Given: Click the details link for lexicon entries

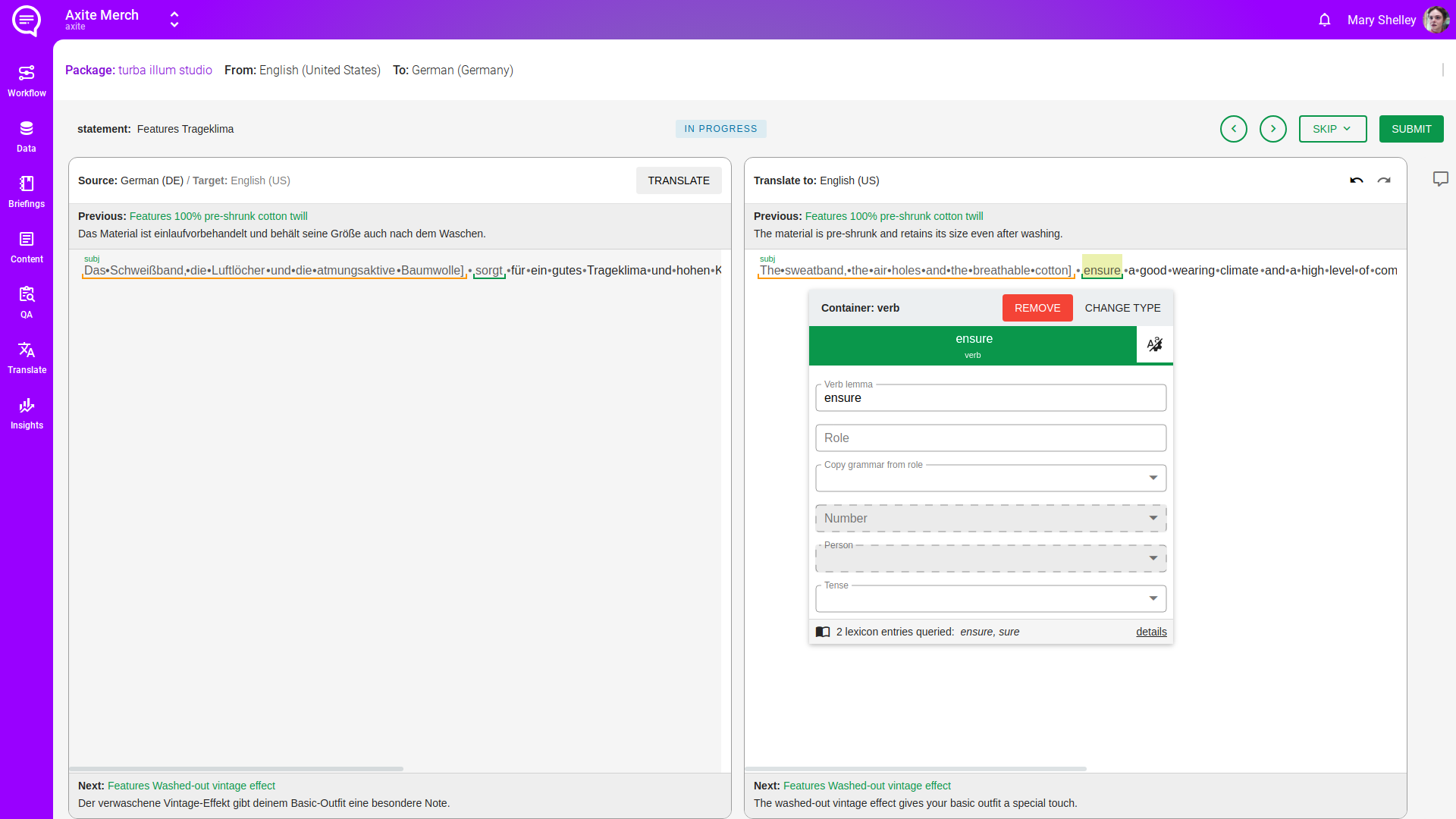Looking at the screenshot, I should point(1151,632).
